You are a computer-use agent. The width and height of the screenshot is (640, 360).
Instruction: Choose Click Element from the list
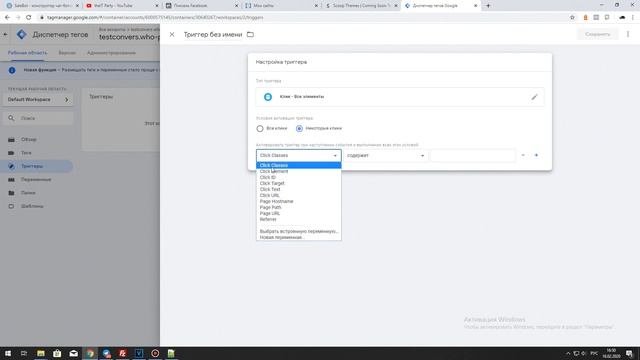[298, 171]
